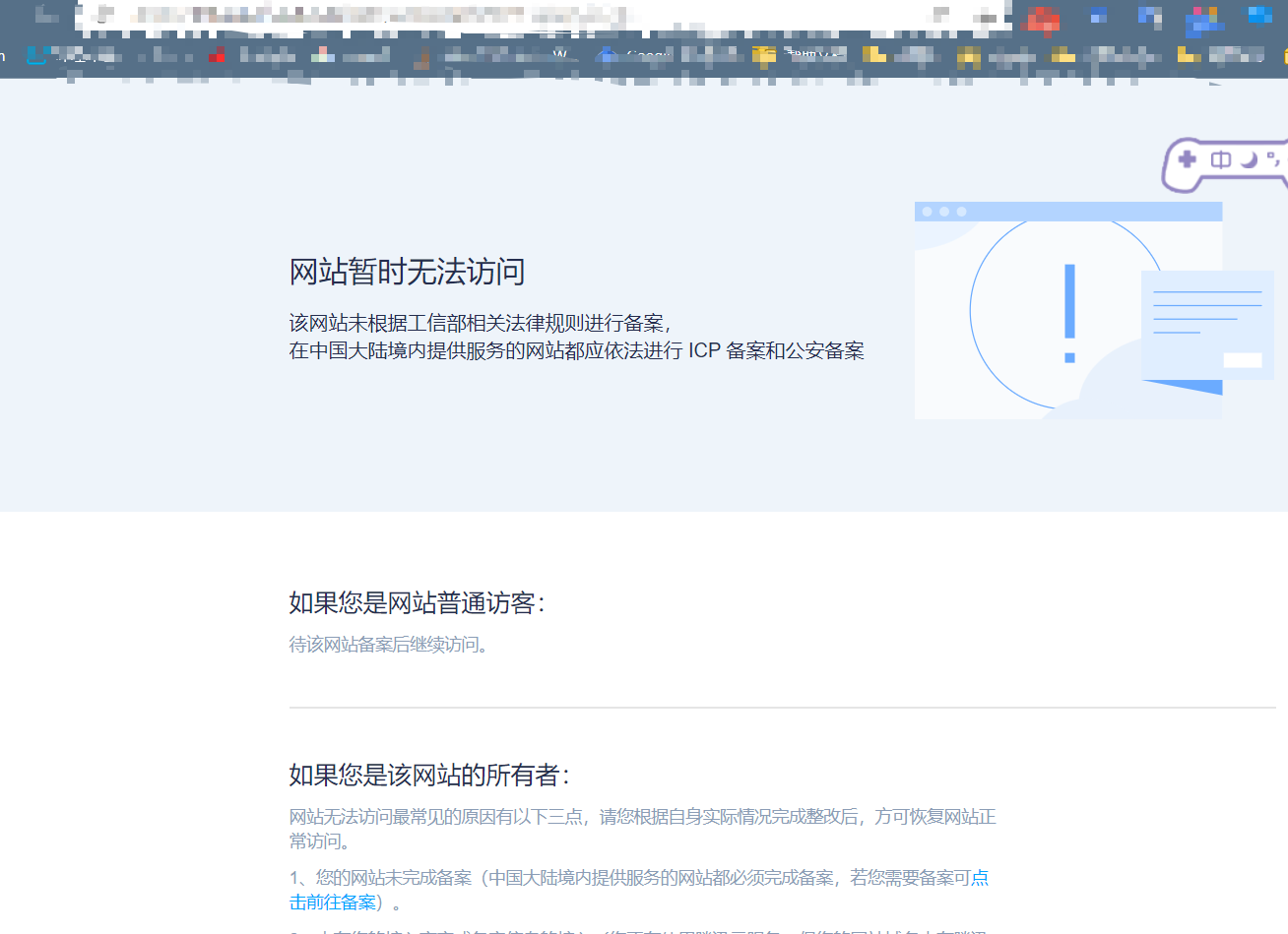The image size is (1288, 934).
Task: Click the multicolored extension icon in browser toolbar
Action: [1202, 20]
